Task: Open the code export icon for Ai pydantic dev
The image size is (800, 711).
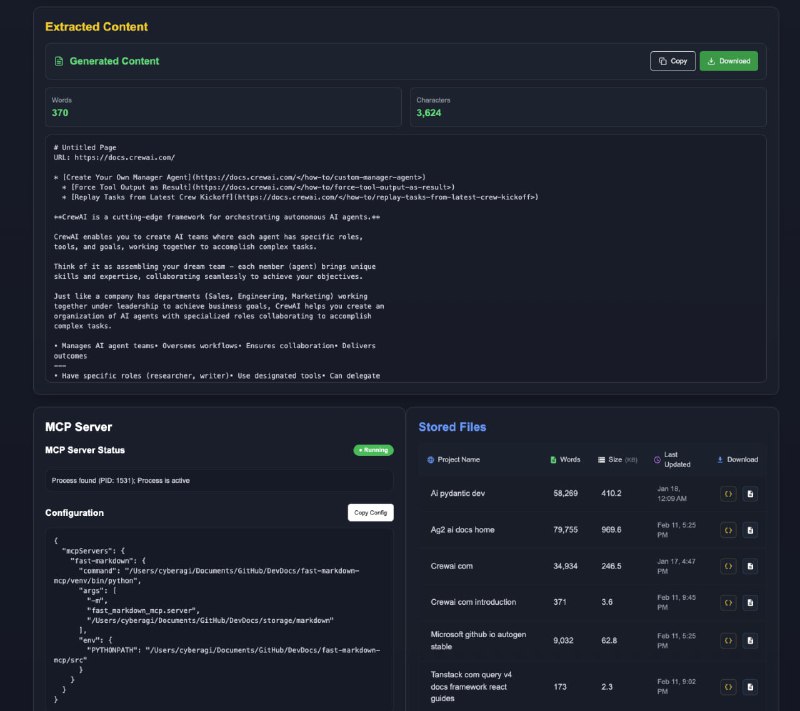Action: pos(728,493)
